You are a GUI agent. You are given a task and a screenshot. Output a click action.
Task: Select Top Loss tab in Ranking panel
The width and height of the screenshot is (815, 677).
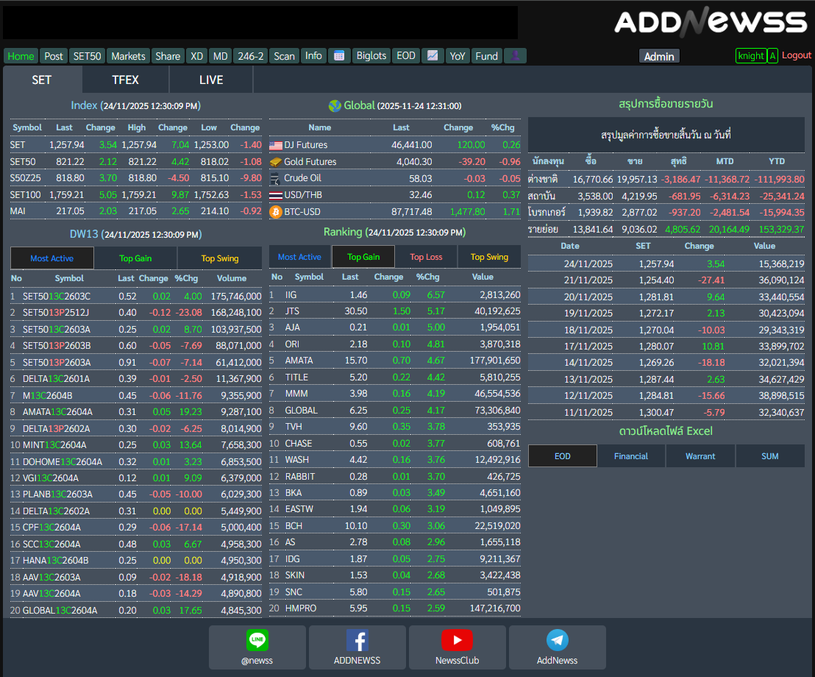point(426,257)
